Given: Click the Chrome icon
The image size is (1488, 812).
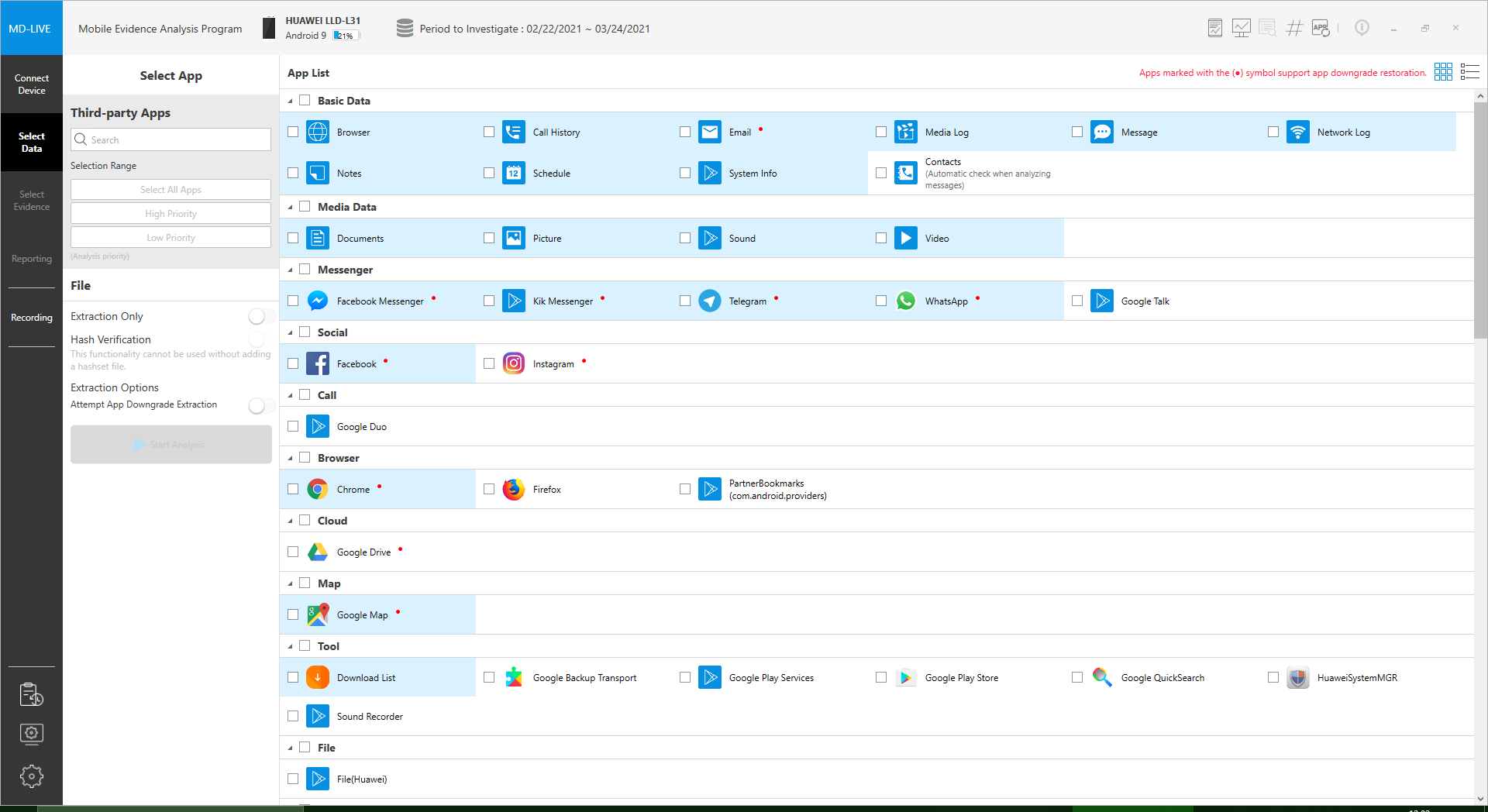Looking at the screenshot, I should click(318, 489).
